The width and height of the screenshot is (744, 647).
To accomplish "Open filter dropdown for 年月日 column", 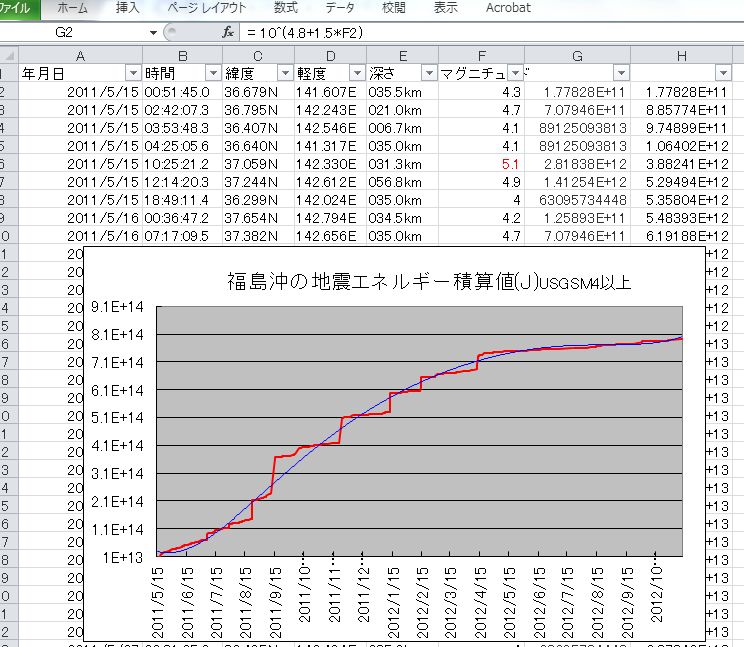I will coord(133,73).
